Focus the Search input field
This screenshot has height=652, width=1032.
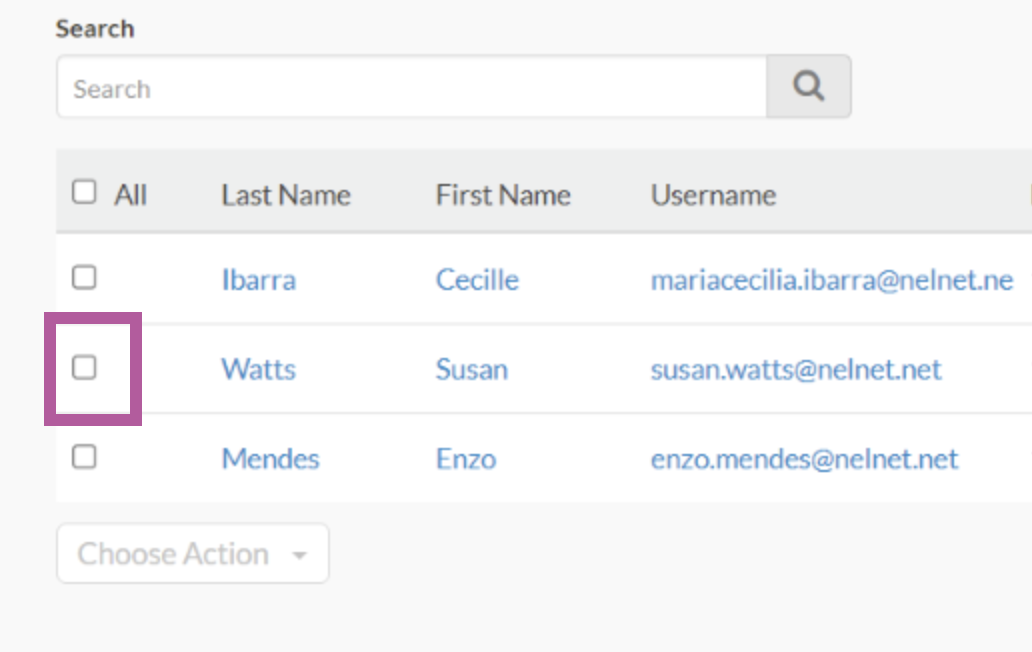pyautogui.click(x=412, y=86)
